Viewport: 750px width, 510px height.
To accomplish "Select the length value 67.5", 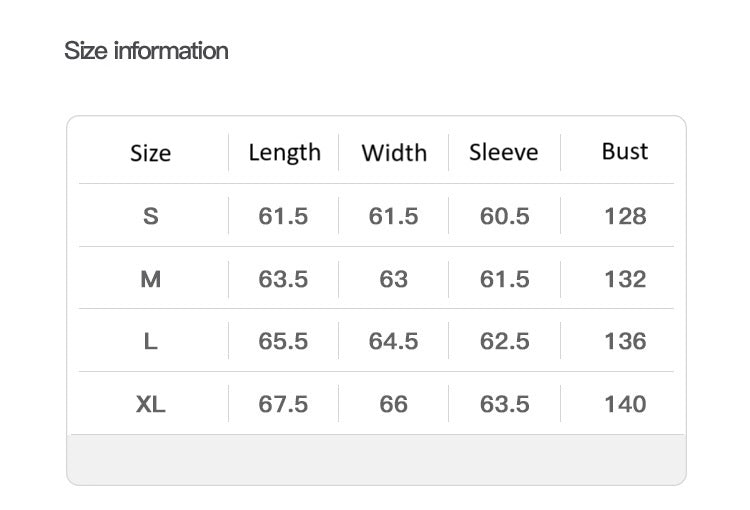I will click(283, 404).
